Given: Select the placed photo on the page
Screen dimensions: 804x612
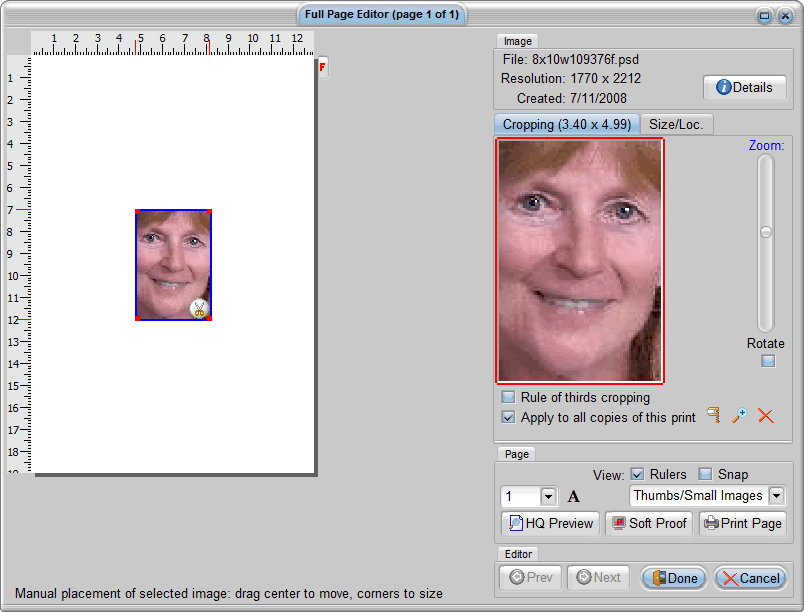Looking at the screenshot, I should tap(173, 265).
